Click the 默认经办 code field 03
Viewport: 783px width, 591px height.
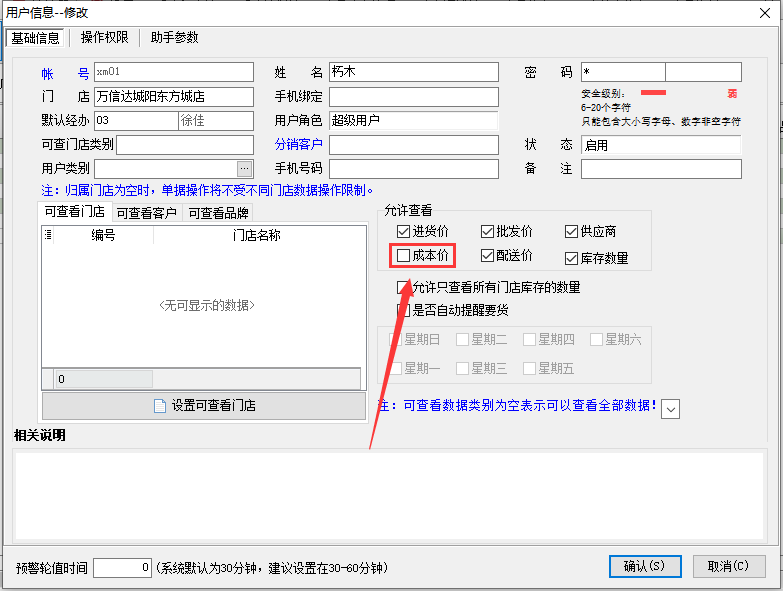tap(136, 120)
